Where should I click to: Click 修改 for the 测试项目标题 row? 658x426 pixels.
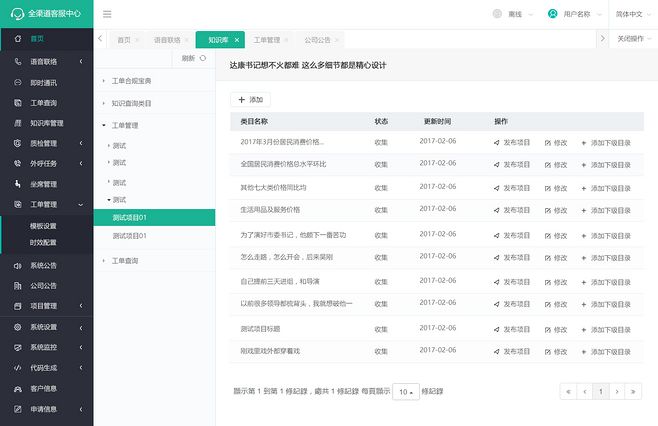(x=556, y=330)
